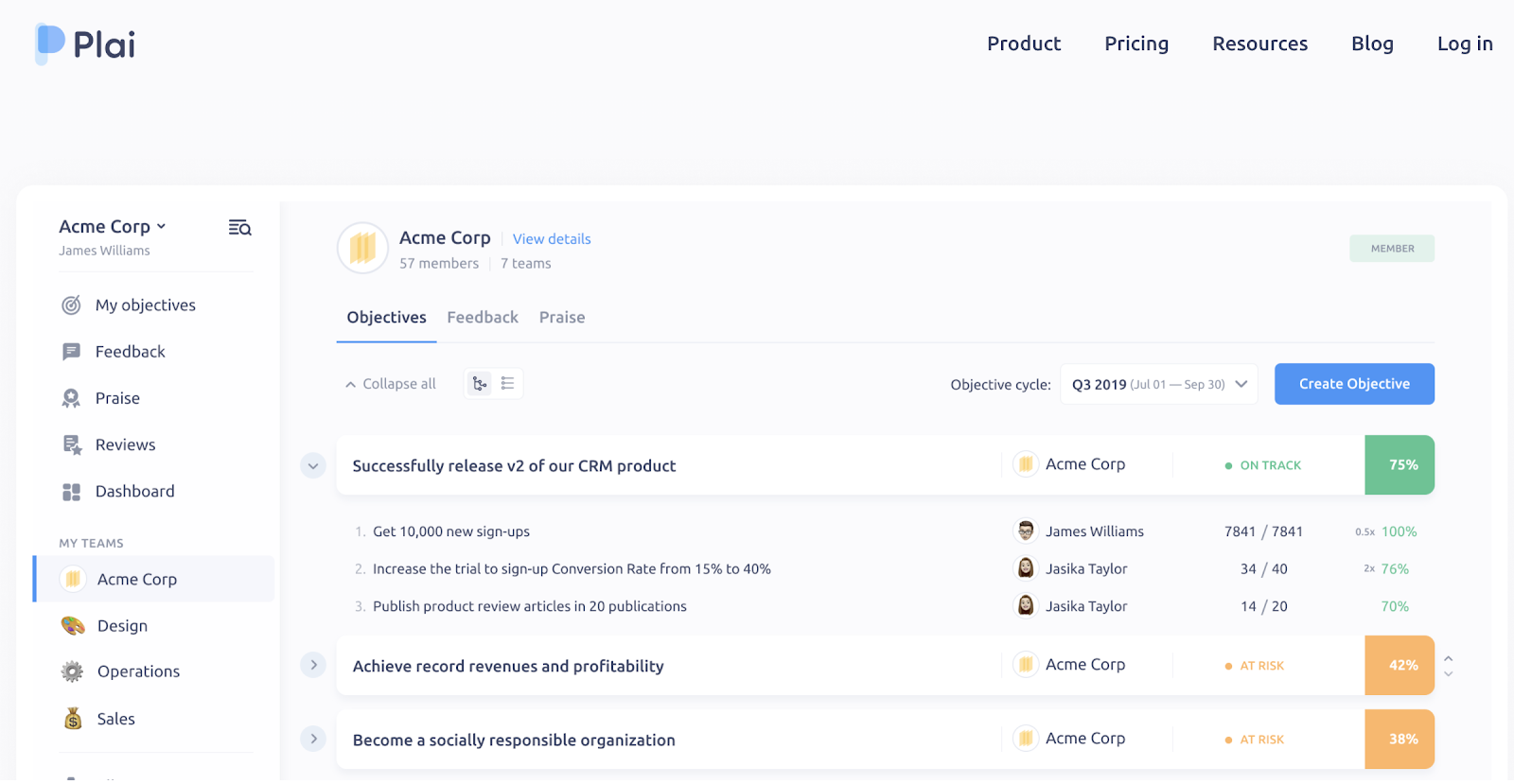This screenshot has height=784, width=1514.
Task: Click Acme Corp icon on socially responsible row
Action: (1026, 739)
